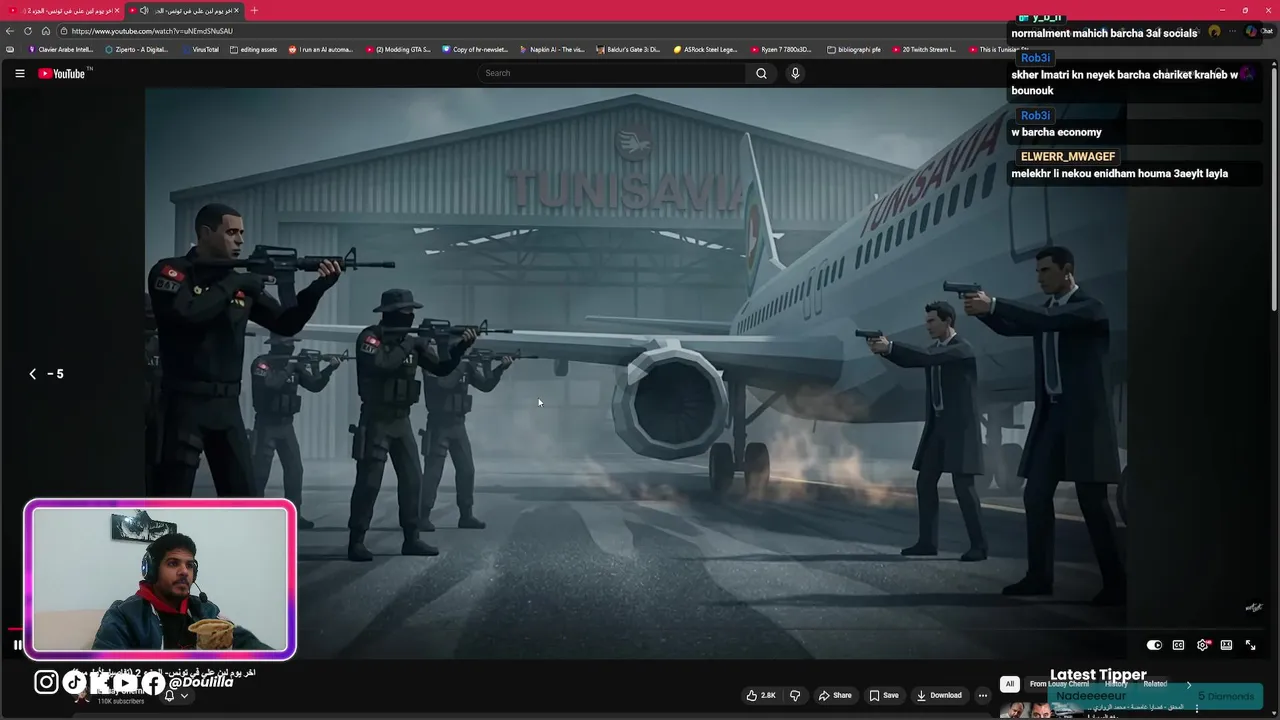Open the I run an AI automa bookmark

click(x=322, y=49)
